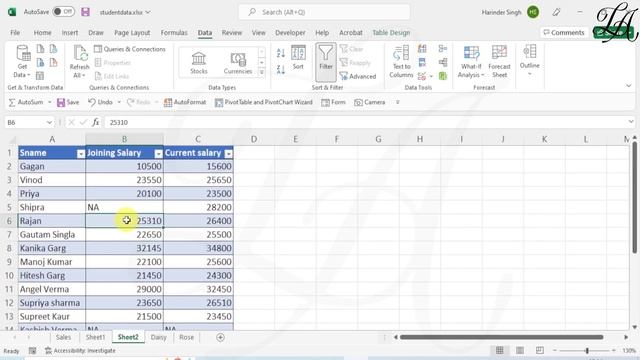The width and height of the screenshot is (640, 360).
Task: Switch to the Sales sheet
Action: (x=63, y=337)
